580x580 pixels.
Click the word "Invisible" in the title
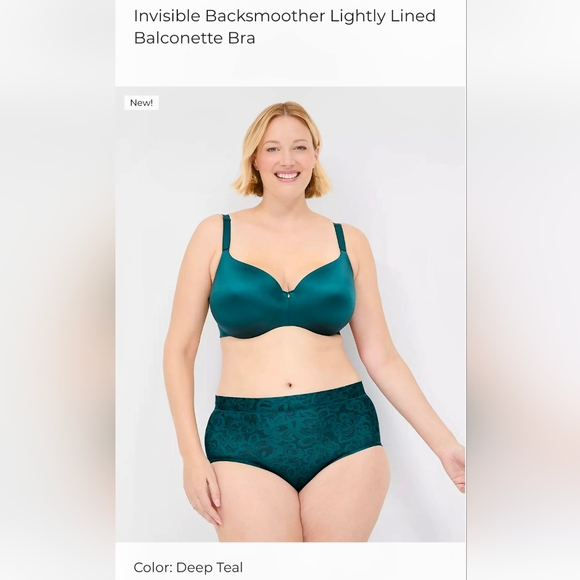[167, 16]
